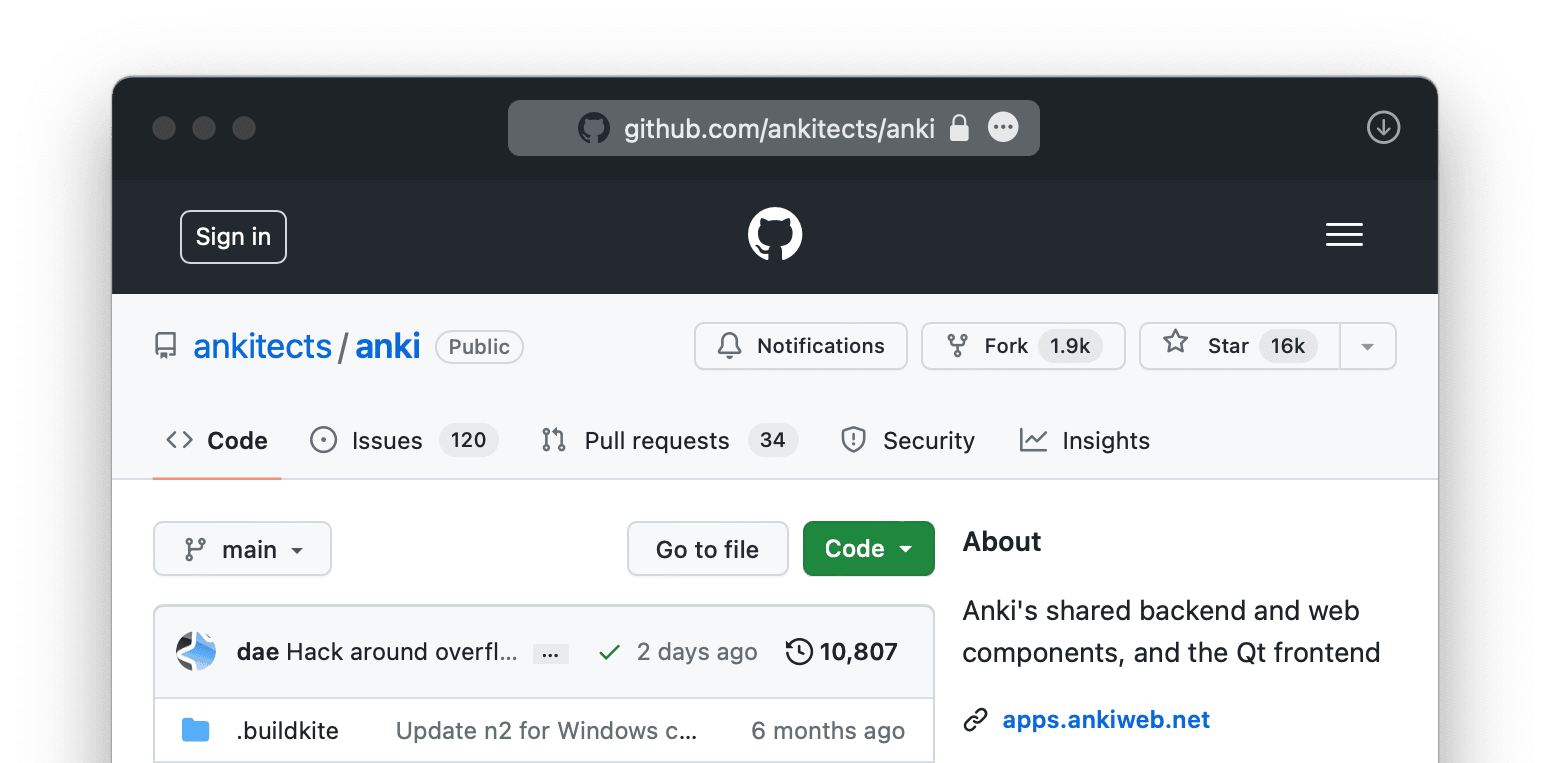Viewport: 1550px width, 763px height.
Task: Click the '6 months ago' timestamp
Action: coord(828,731)
